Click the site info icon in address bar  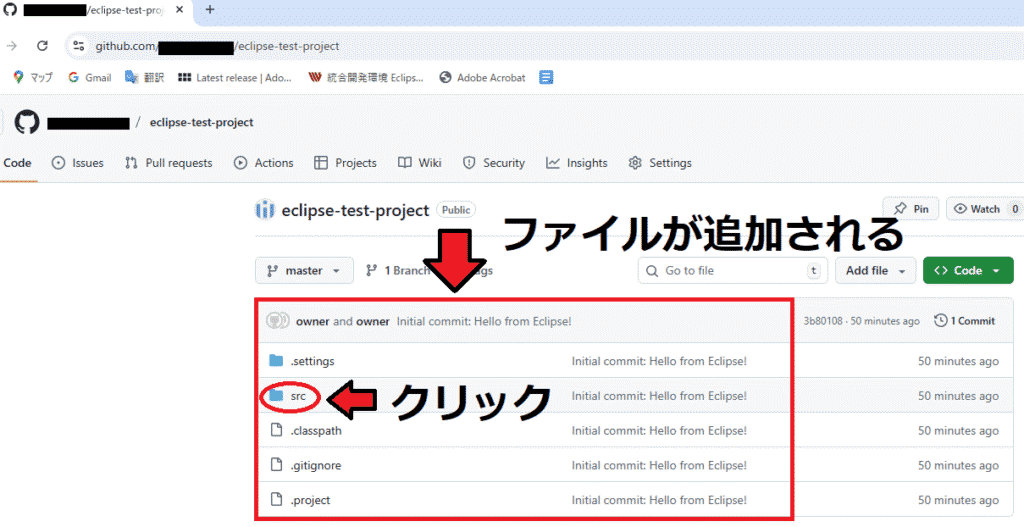79,46
